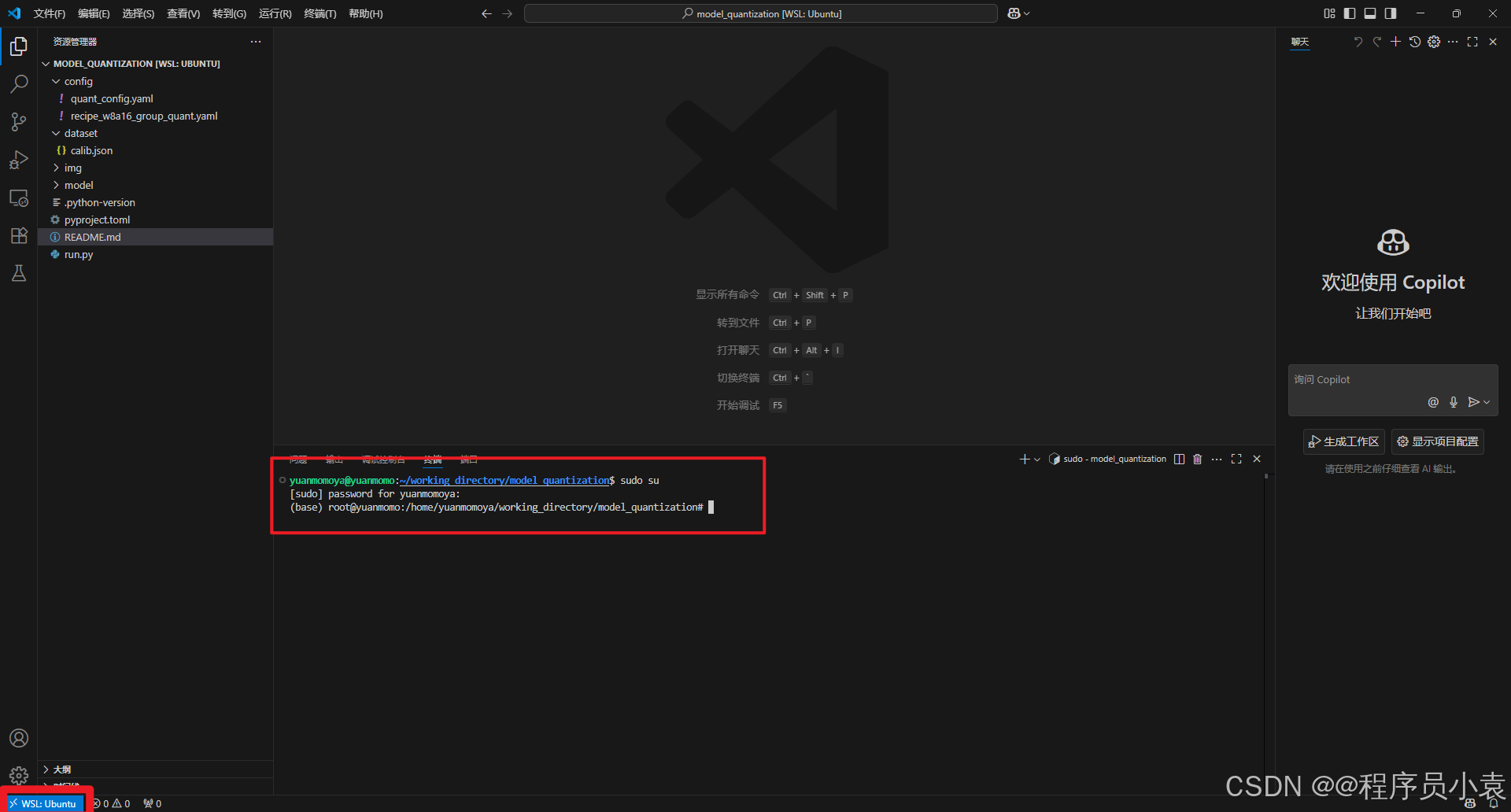Click the command center search box
The width and height of the screenshot is (1511, 812).
pos(761,13)
